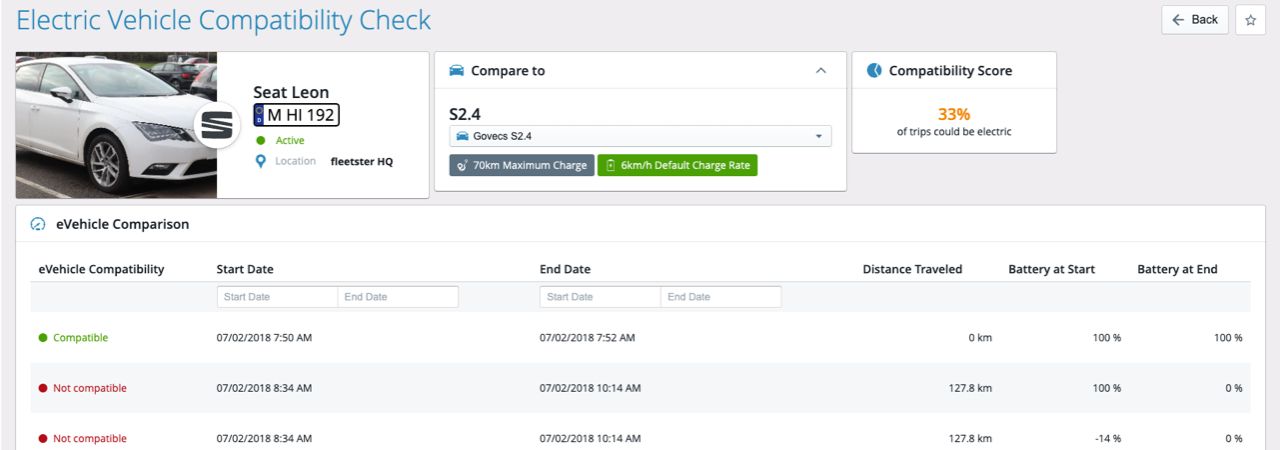
Task: Click the 07/02/2018 7:52 AM end date
Action: pyautogui.click(x=587, y=338)
